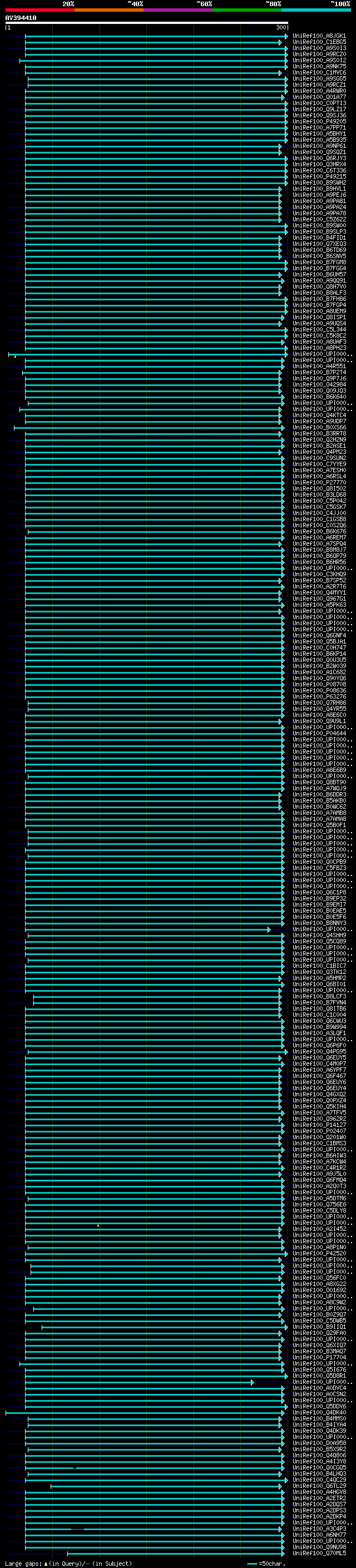Open hit UniRef100_A8JGK1
Image resolution: width=356 pixels, height=1568 pixels.
click(319, 36)
